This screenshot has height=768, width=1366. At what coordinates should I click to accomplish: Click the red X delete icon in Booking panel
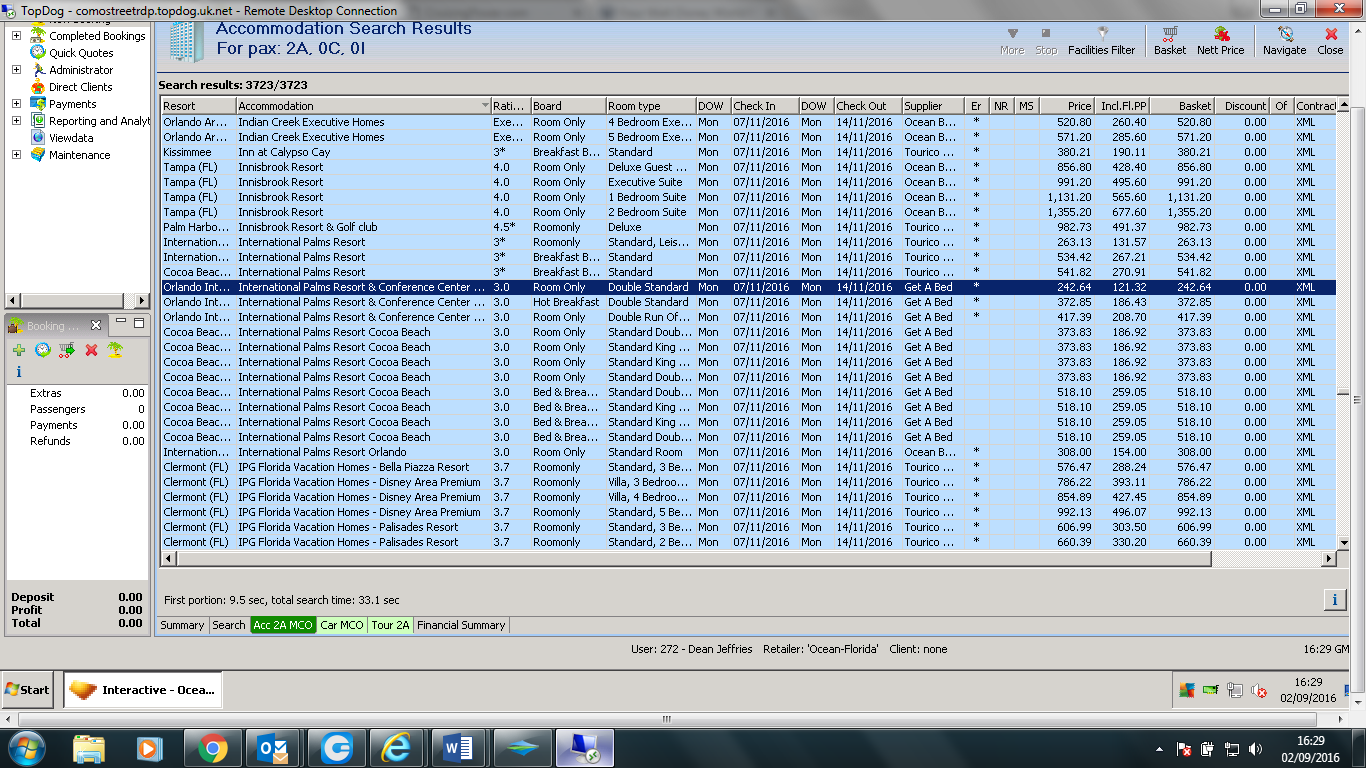91,350
